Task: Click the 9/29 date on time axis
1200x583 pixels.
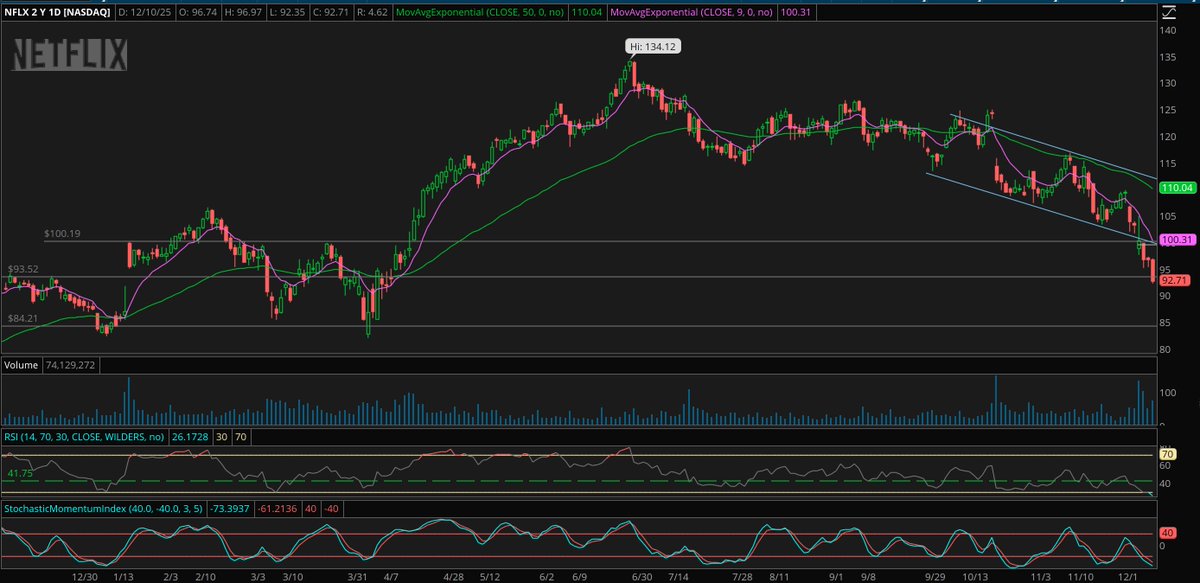Action: coord(935,577)
